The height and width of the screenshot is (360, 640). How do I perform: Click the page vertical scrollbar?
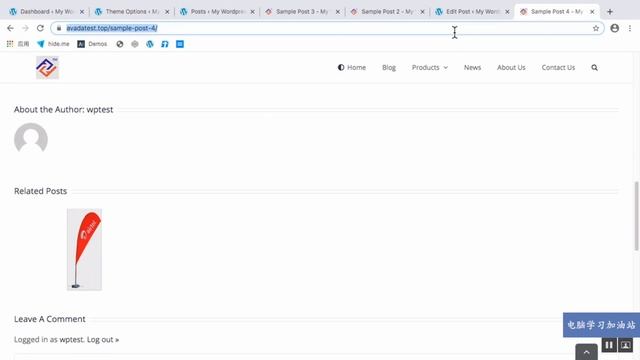click(x=636, y=216)
